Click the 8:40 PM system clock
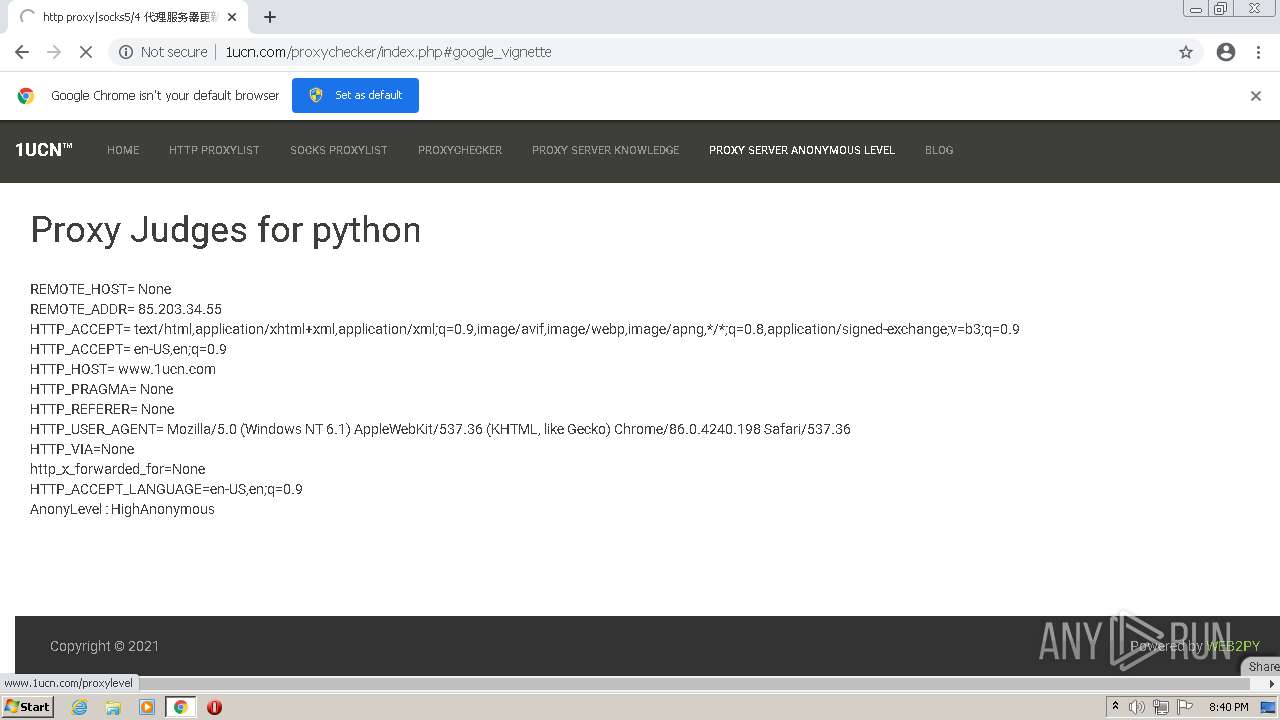This screenshot has height=720, width=1280. (1229, 707)
